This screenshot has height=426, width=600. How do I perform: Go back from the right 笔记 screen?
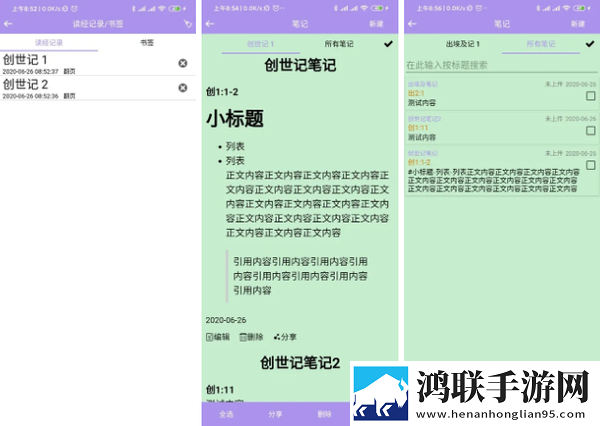(412, 24)
